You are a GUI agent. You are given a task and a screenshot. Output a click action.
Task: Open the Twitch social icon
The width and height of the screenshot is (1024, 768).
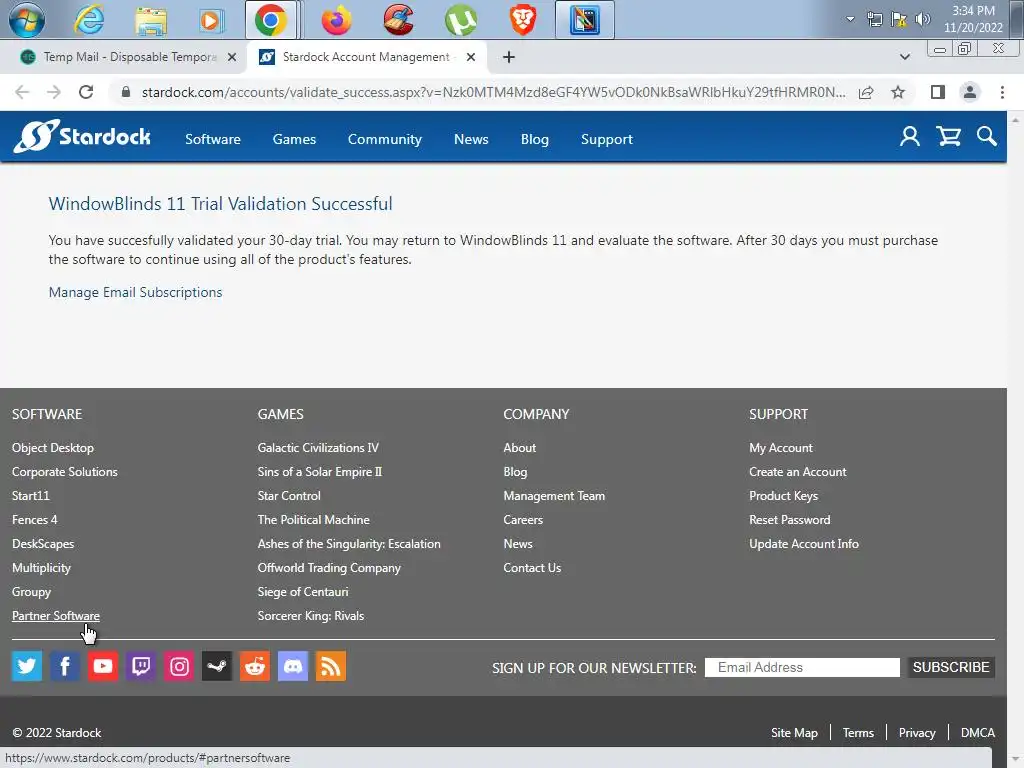(x=140, y=666)
